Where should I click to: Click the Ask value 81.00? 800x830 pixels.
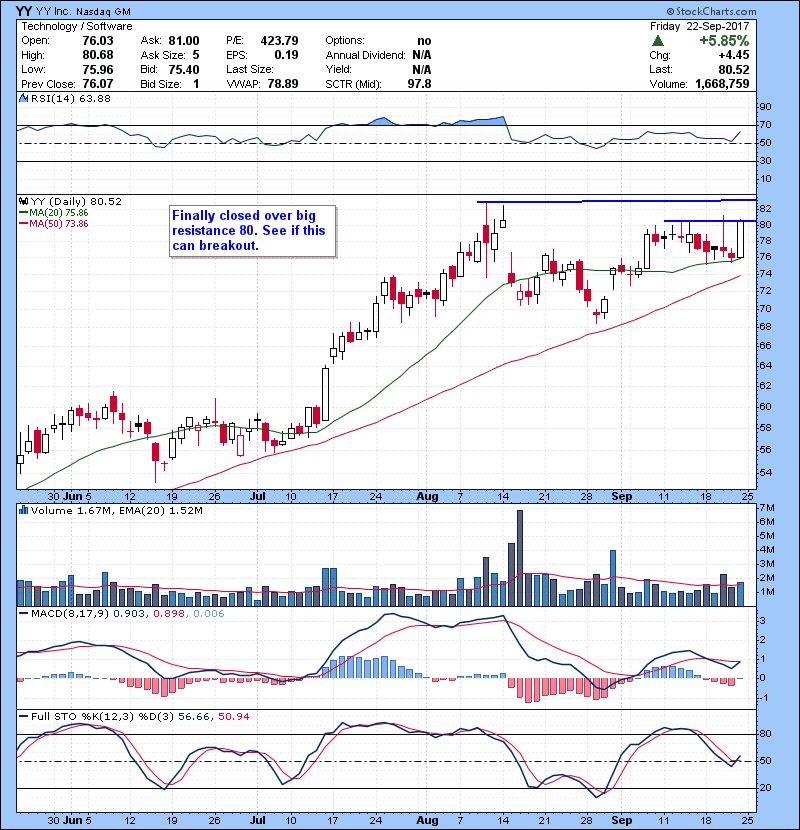click(184, 41)
